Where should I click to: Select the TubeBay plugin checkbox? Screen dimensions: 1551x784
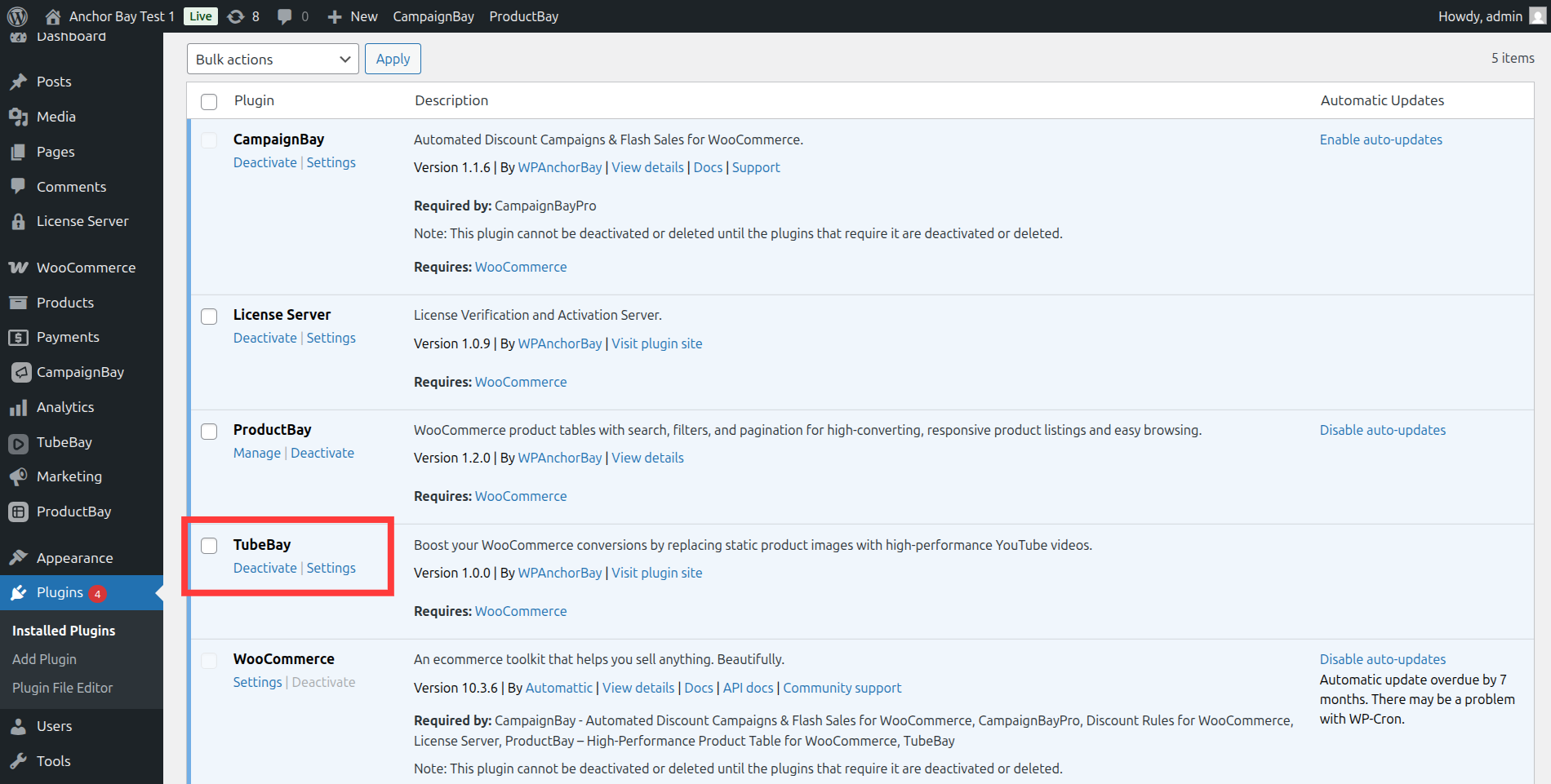(209, 546)
